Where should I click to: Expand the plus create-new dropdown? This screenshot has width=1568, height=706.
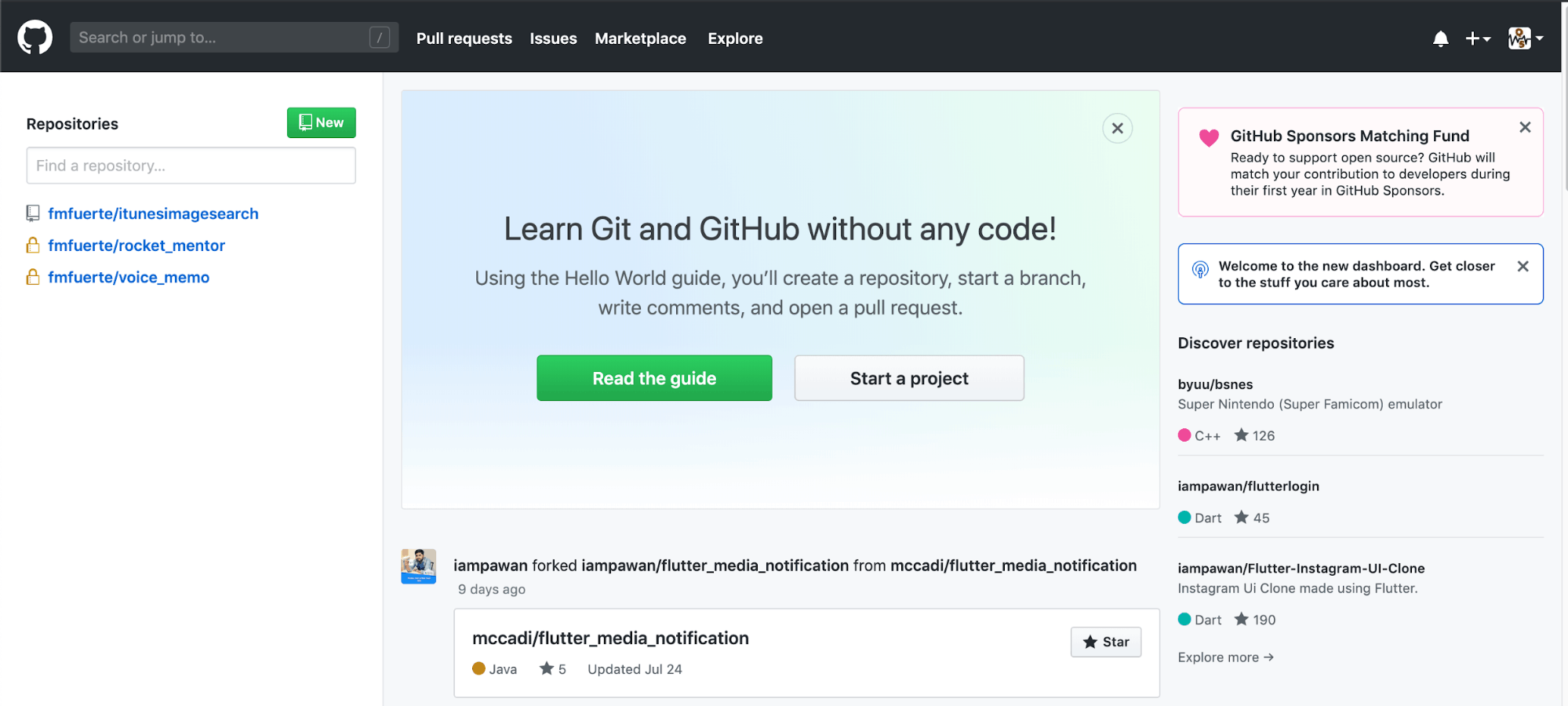coord(1478,38)
